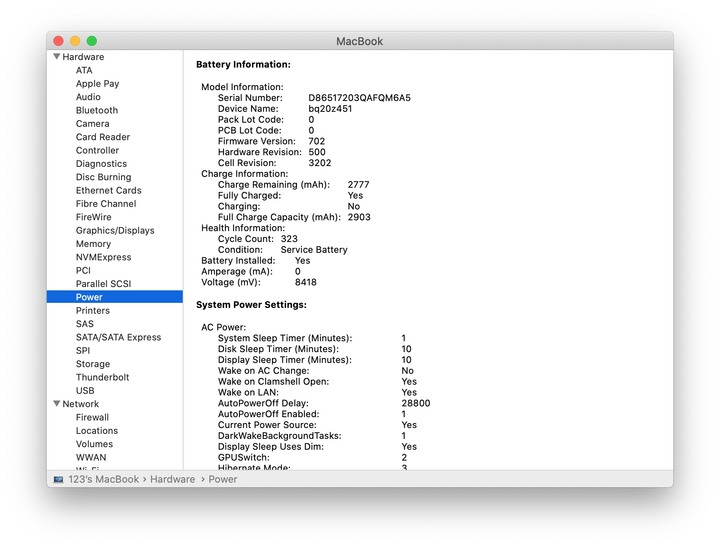Select PCI in the sidebar
Viewport: 720px width, 549px height.
pos(83,270)
